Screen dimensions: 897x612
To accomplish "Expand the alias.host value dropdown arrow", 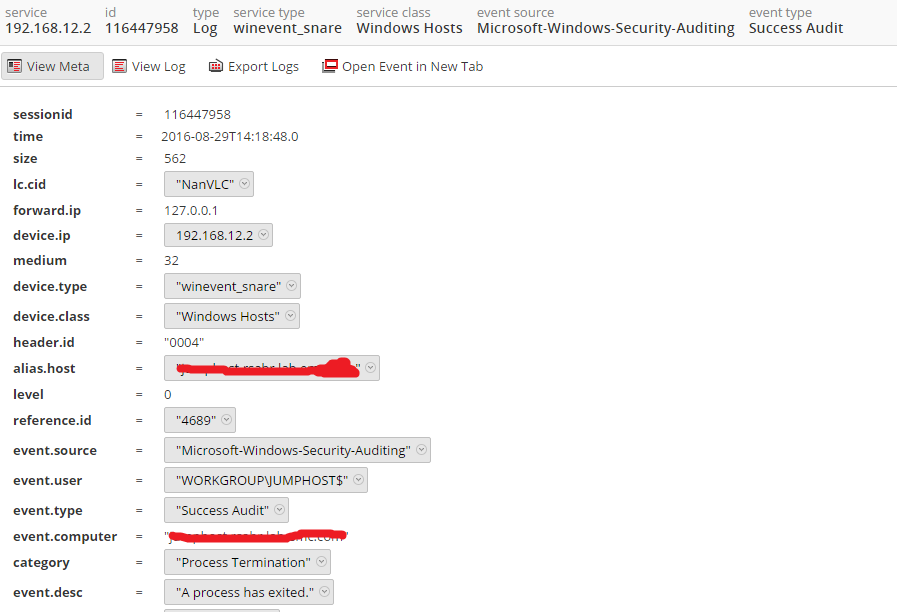I will point(370,367).
